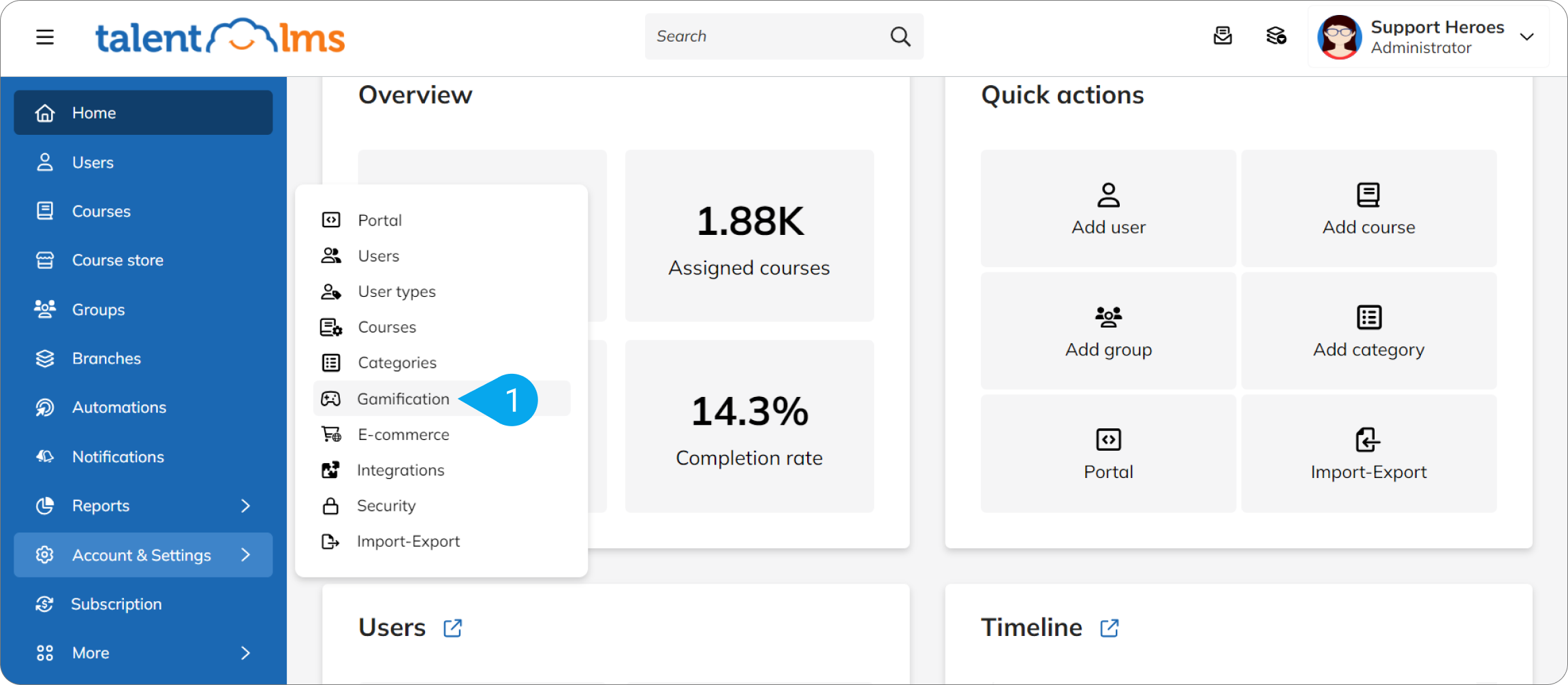The width and height of the screenshot is (1568, 685).
Task: Open Courses in the sidebar
Action: [x=143, y=211]
